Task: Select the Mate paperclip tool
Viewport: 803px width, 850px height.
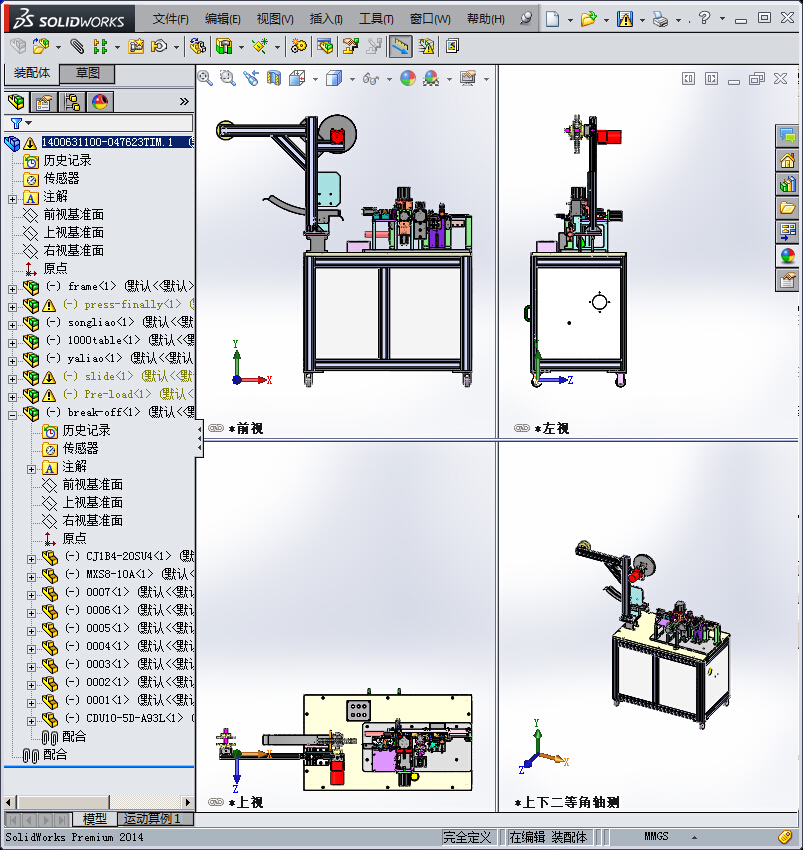Action: [78, 46]
